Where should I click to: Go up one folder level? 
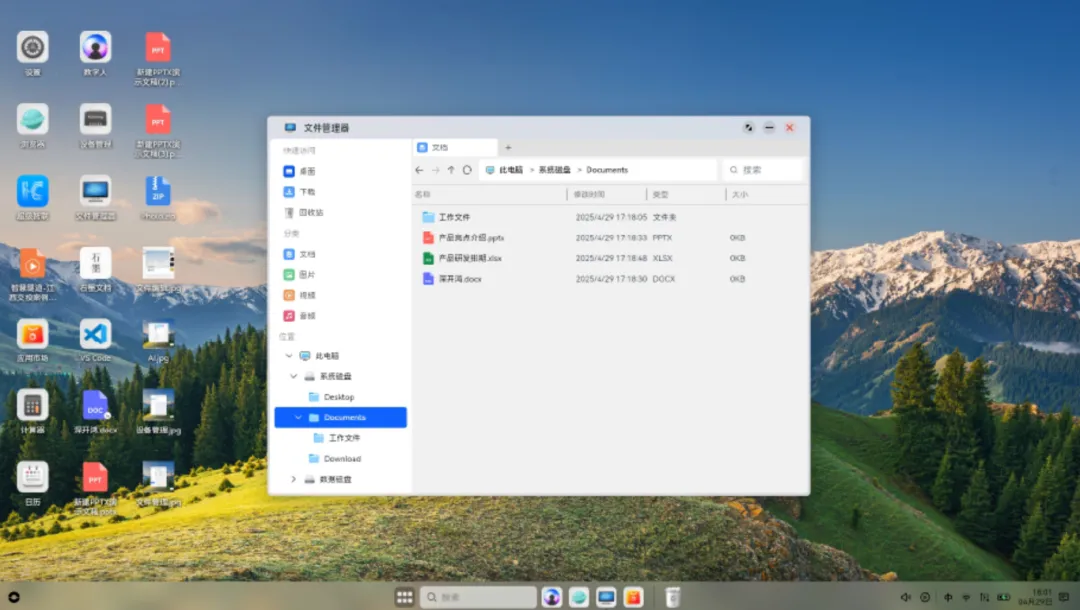451,170
